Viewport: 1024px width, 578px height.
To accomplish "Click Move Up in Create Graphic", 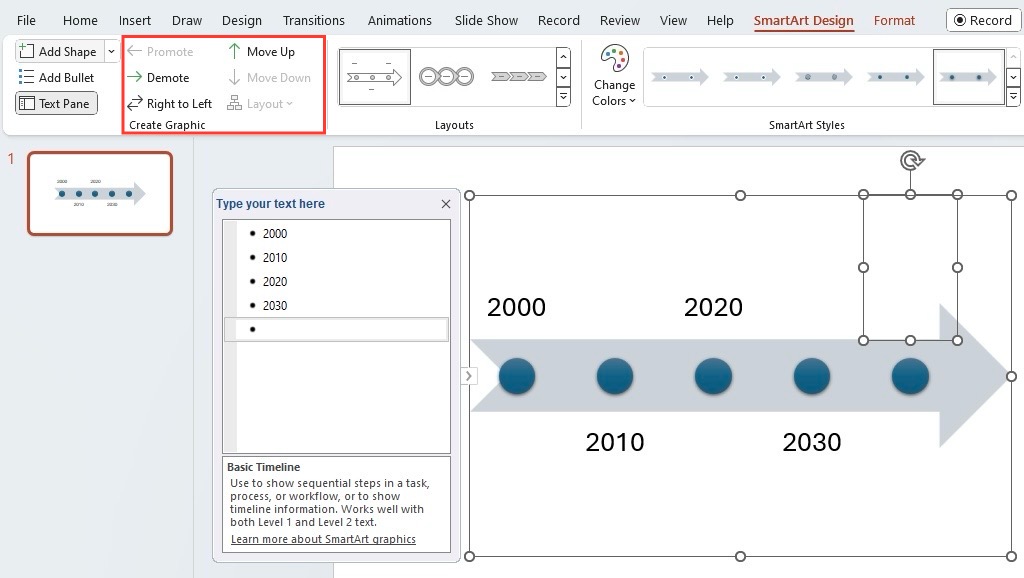I will coord(261,52).
